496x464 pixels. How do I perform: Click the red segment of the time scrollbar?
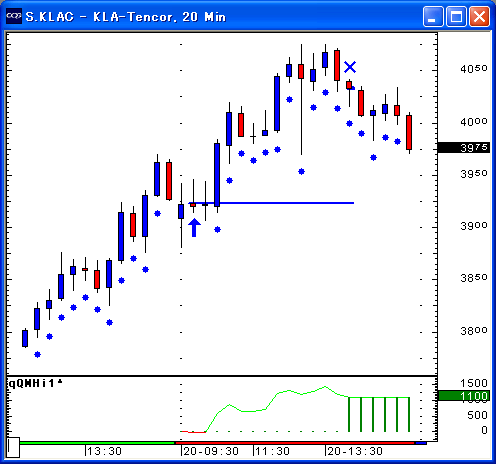(x=295, y=443)
